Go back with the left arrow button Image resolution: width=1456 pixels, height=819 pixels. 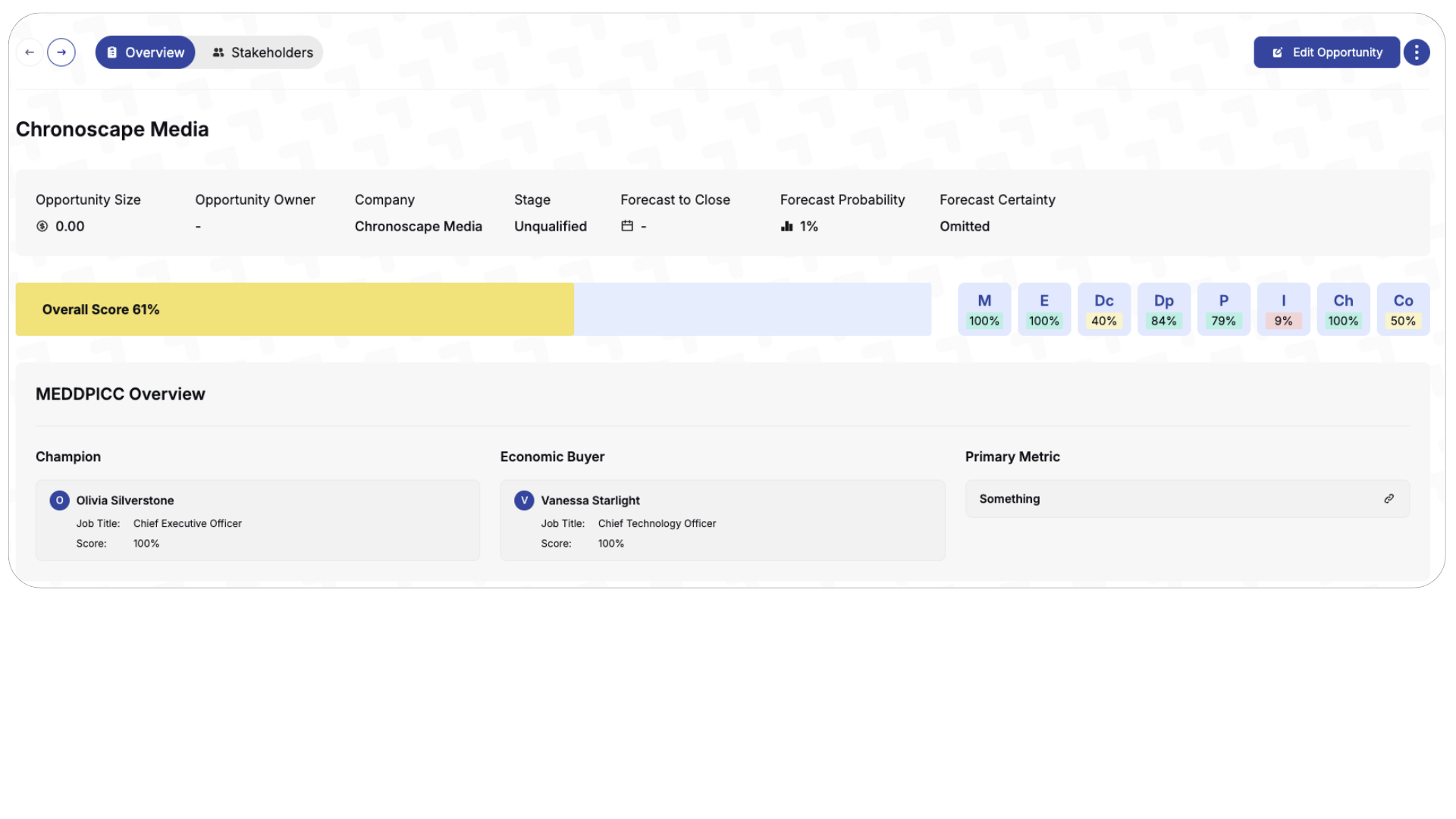pyautogui.click(x=30, y=52)
